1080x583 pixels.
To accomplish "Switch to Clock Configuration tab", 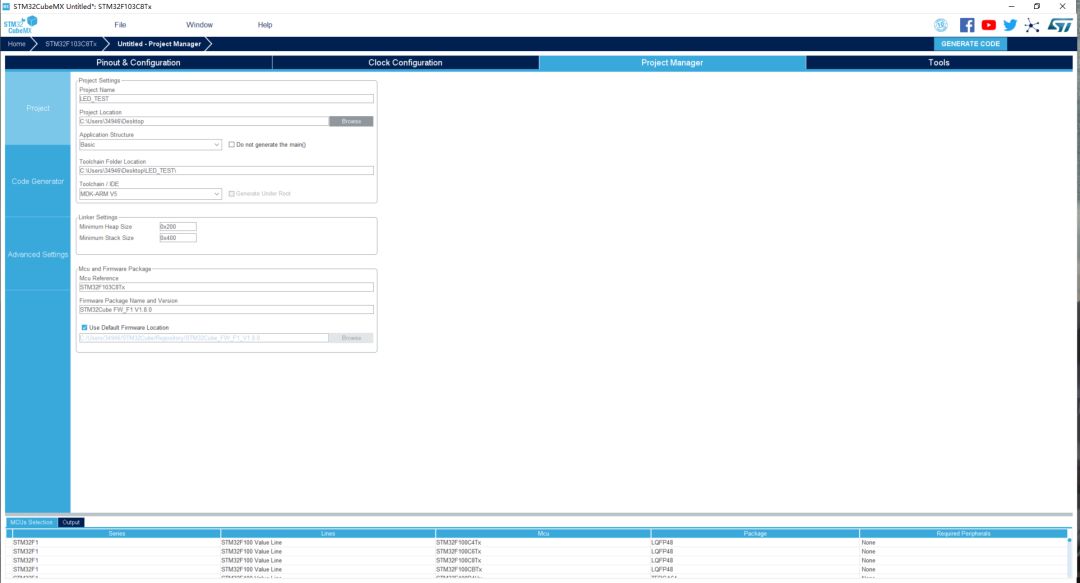I will point(405,63).
